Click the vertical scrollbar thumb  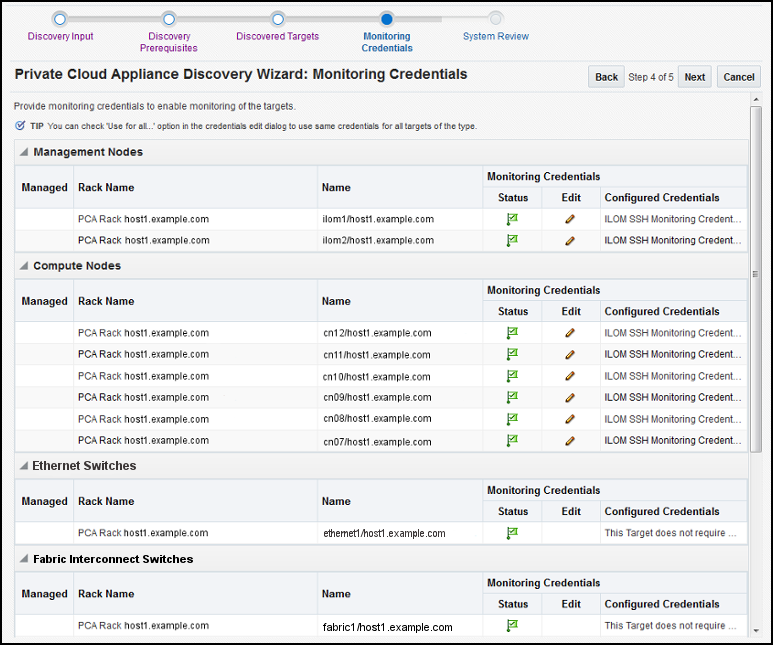coord(756,275)
